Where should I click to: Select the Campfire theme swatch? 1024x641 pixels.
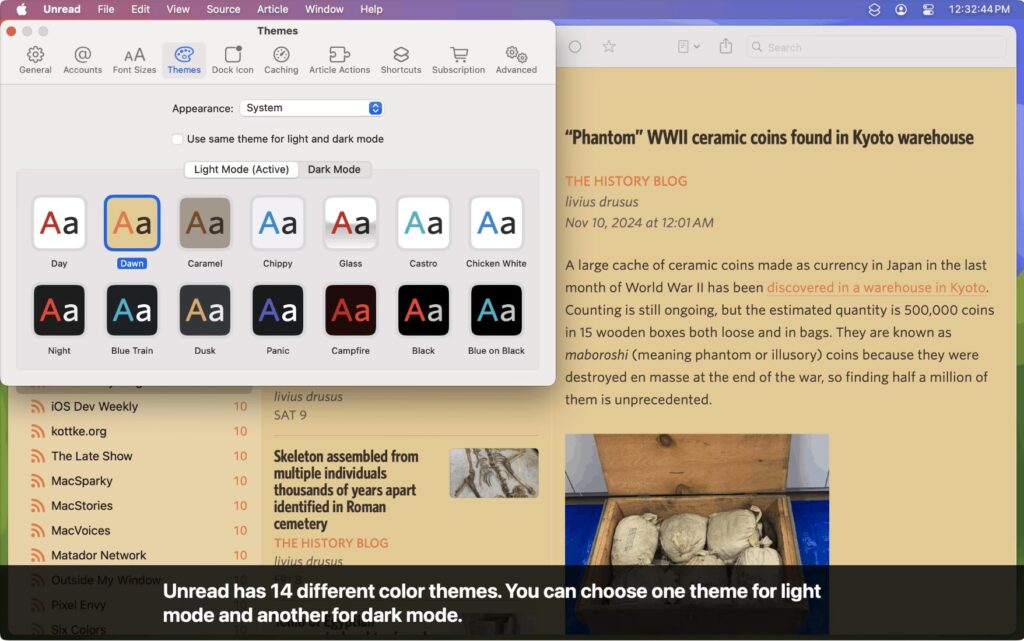pos(350,311)
